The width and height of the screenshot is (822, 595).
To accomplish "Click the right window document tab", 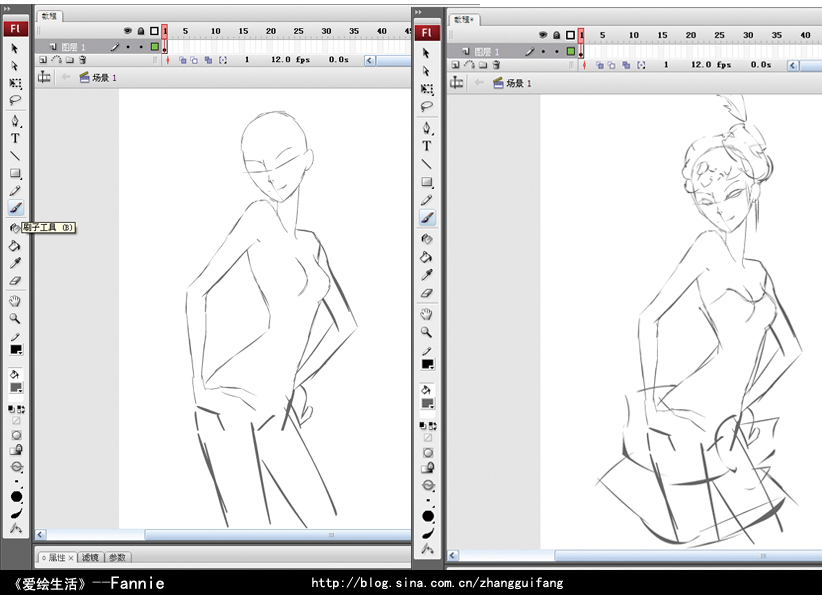I will pos(463,20).
